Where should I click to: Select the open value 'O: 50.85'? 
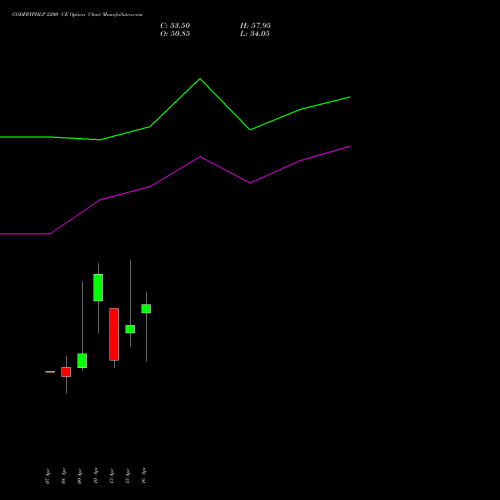click(x=175, y=34)
